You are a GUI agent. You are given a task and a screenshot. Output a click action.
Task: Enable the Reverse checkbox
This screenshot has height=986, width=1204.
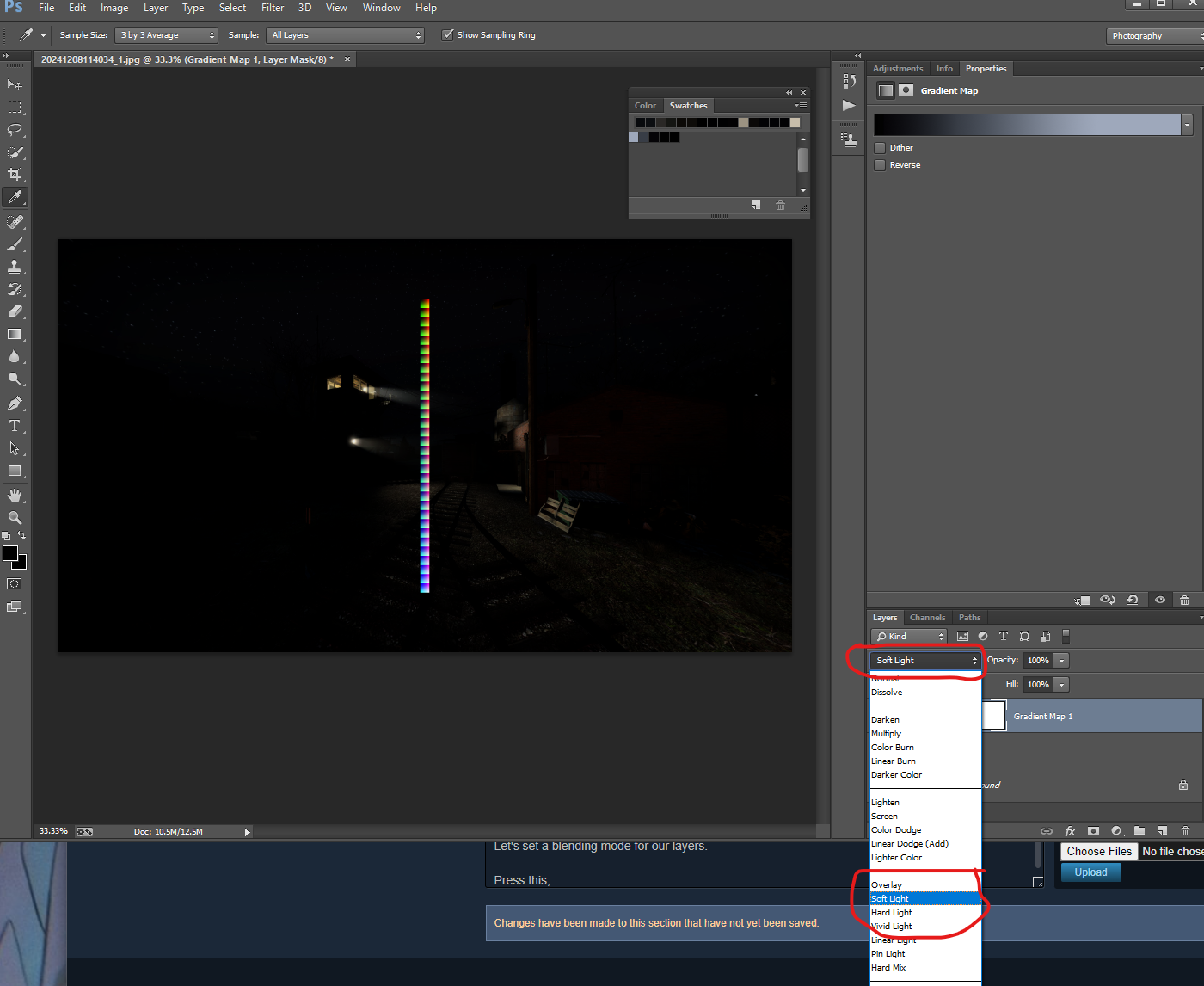pyautogui.click(x=880, y=165)
